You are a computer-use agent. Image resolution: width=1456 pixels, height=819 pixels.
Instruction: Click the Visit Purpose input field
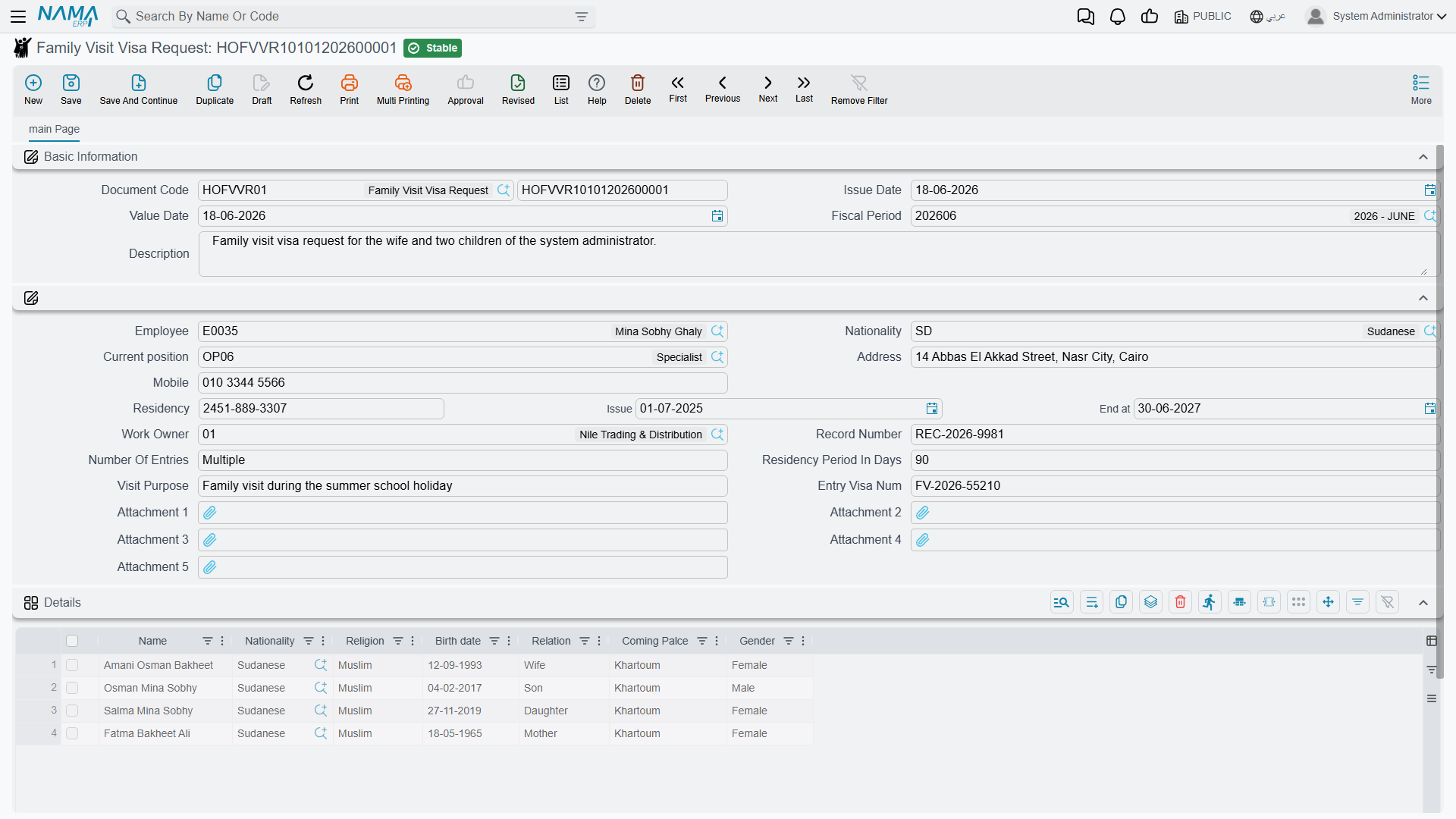[463, 486]
